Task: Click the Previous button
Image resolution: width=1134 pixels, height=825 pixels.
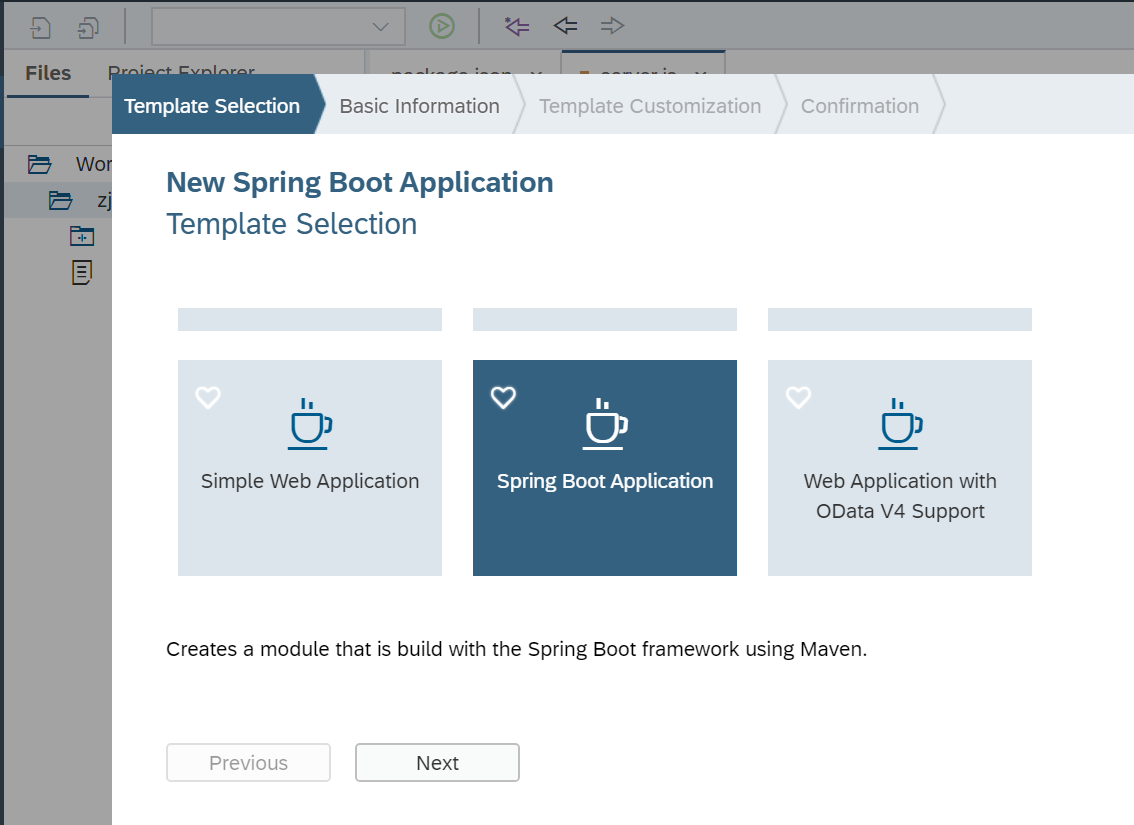Action: (x=248, y=763)
